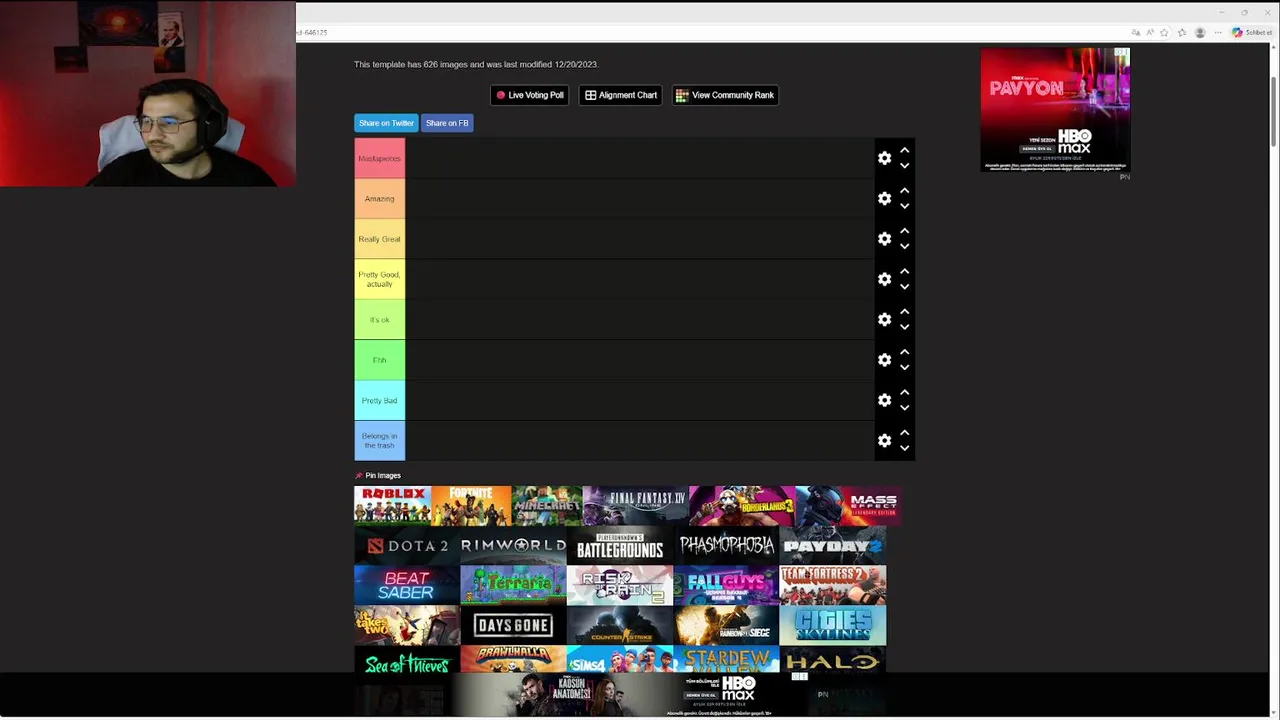Move Ehh tier up with arrow
1280x720 pixels.
[904, 352]
